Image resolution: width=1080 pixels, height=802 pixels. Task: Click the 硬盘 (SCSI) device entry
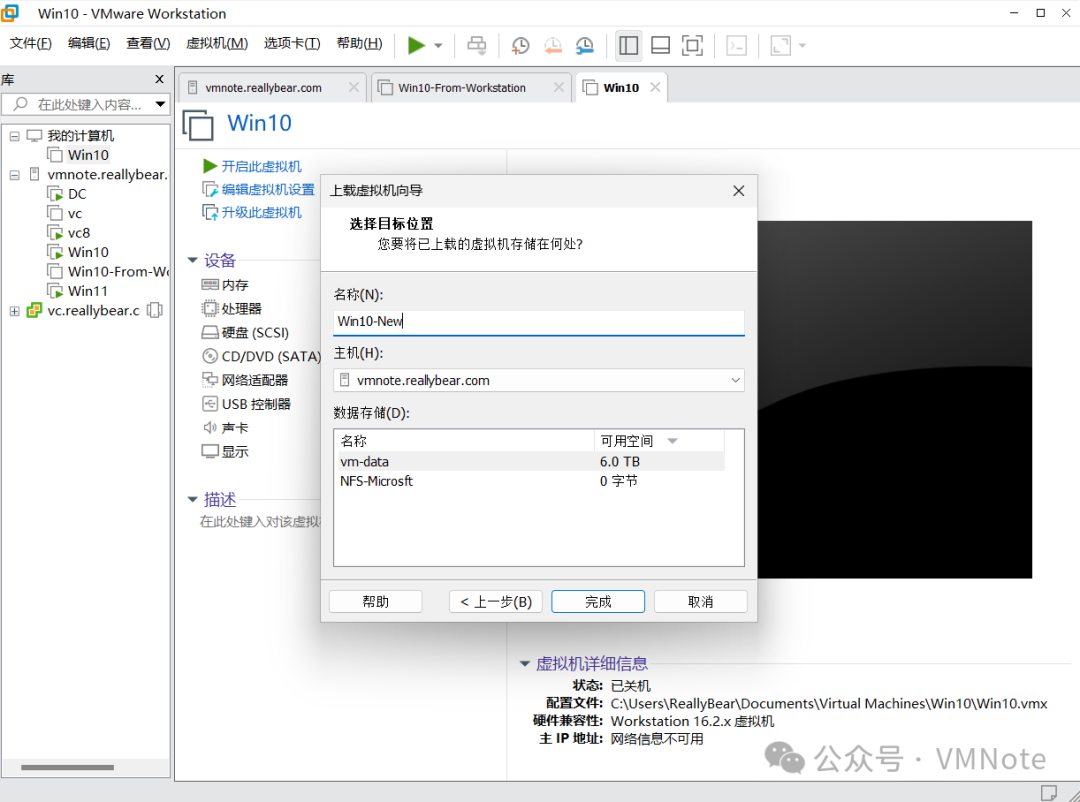tap(255, 333)
